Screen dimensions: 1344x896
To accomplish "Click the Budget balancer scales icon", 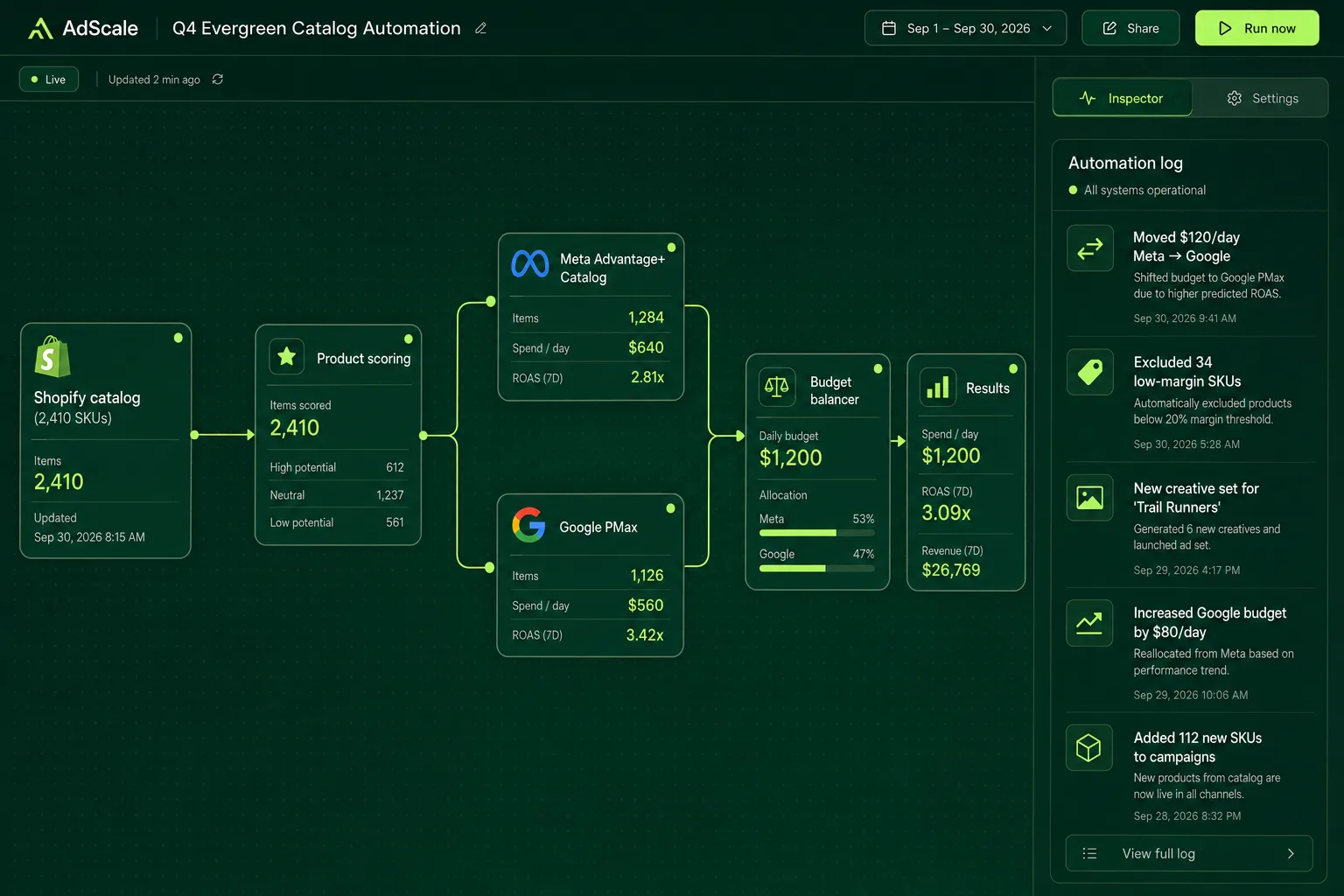I will 777,386.
